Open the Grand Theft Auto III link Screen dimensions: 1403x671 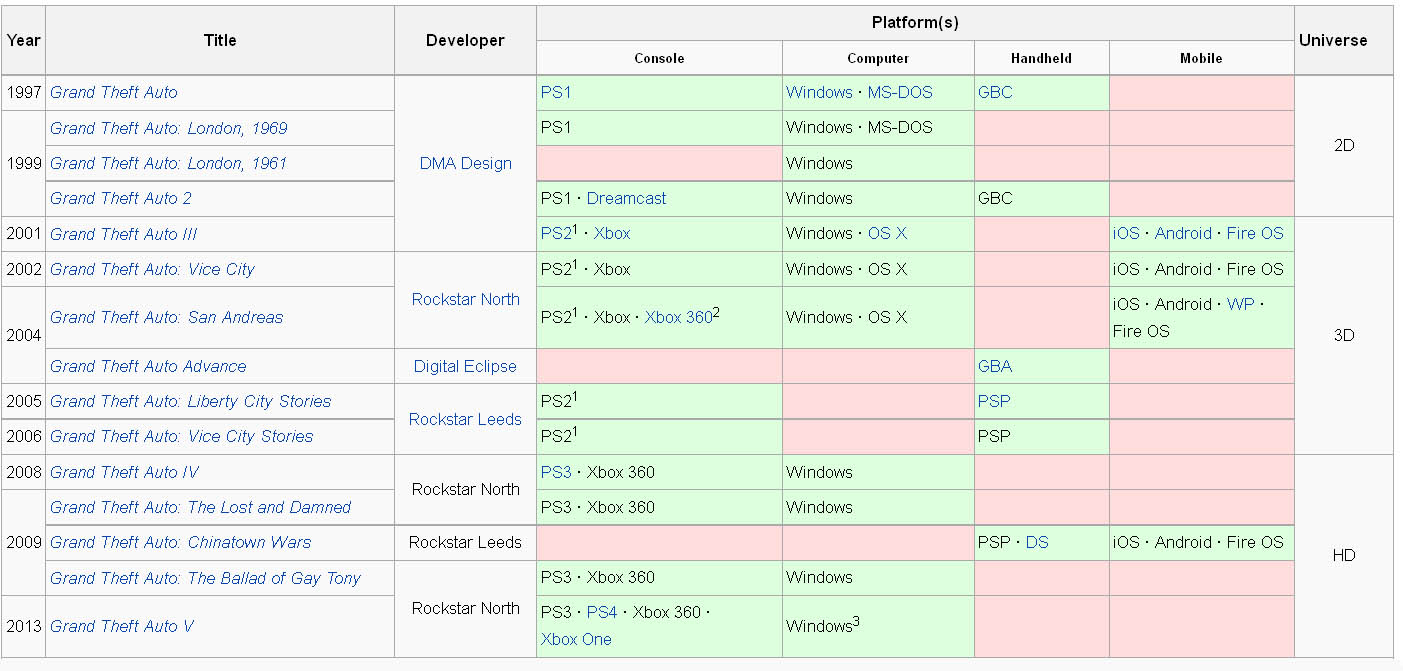point(124,234)
